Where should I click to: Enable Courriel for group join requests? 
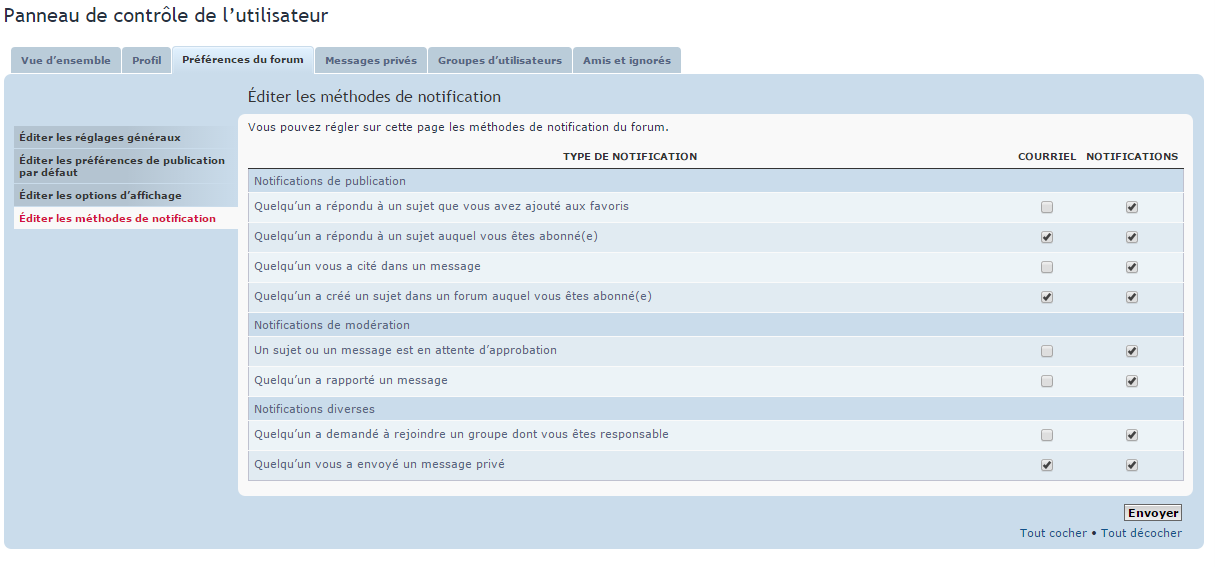(1047, 436)
